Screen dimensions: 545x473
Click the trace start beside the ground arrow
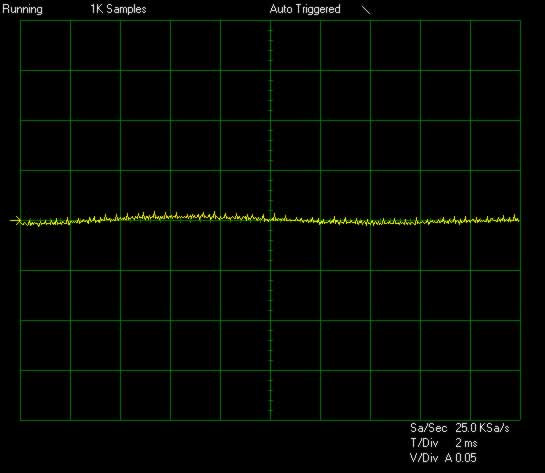coord(24,222)
